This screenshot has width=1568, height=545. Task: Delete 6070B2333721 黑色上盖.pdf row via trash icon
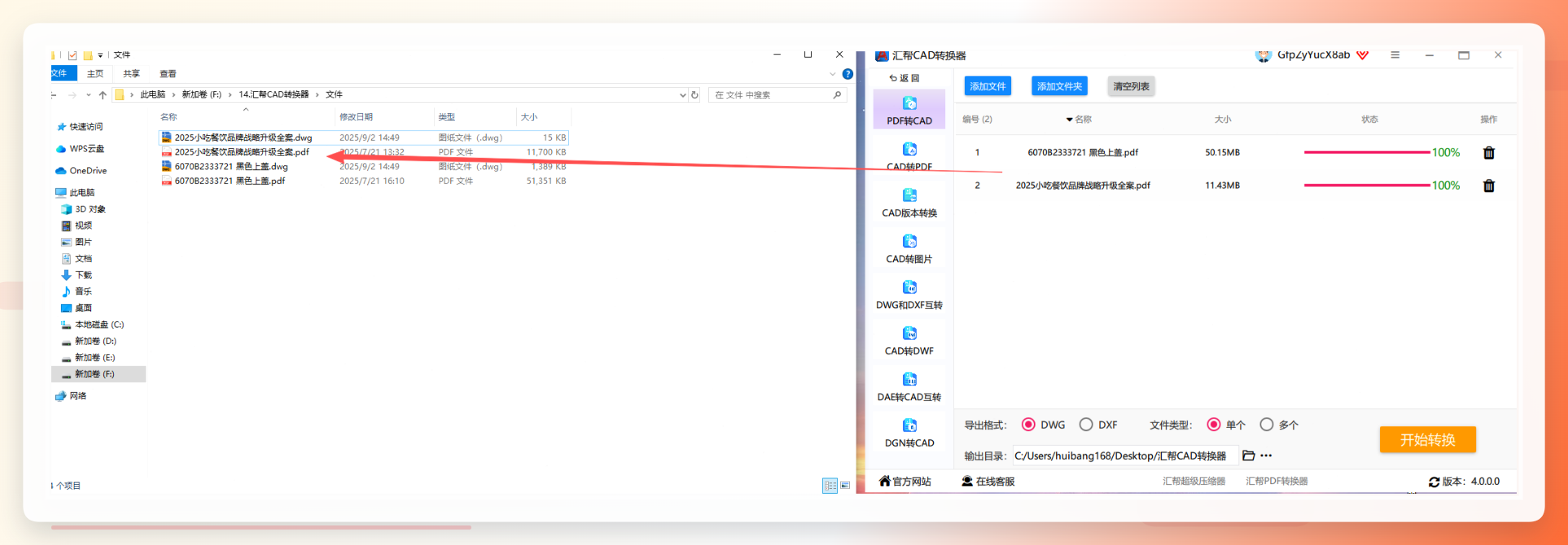click(x=1489, y=152)
